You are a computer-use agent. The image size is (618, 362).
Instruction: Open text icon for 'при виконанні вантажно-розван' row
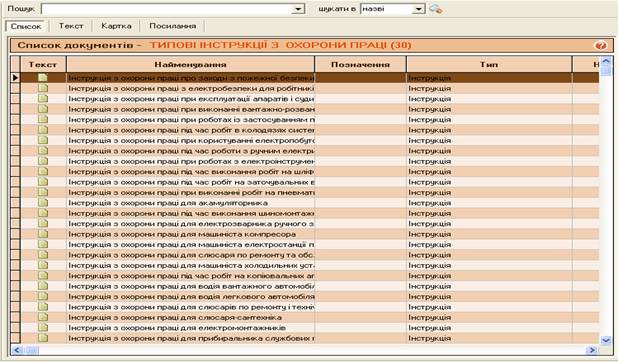[43, 109]
